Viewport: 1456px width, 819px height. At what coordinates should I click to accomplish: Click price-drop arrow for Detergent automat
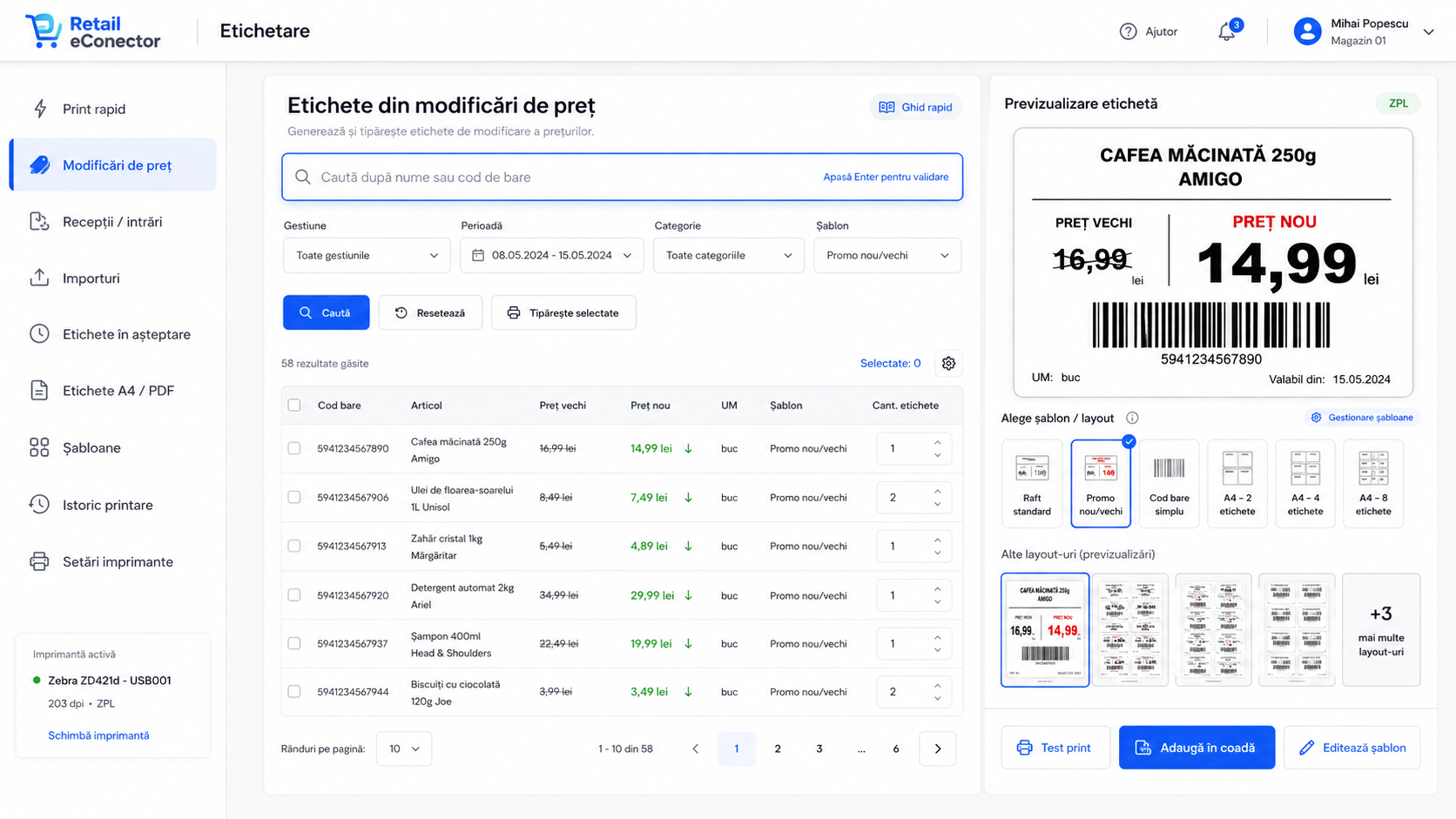(688, 595)
